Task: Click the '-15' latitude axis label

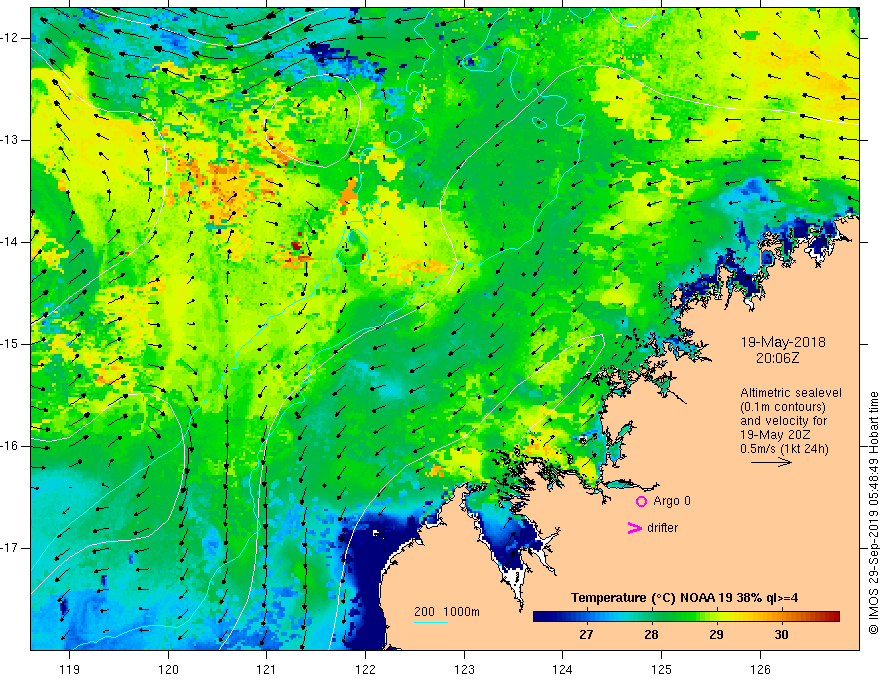Action: click(x=11, y=344)
